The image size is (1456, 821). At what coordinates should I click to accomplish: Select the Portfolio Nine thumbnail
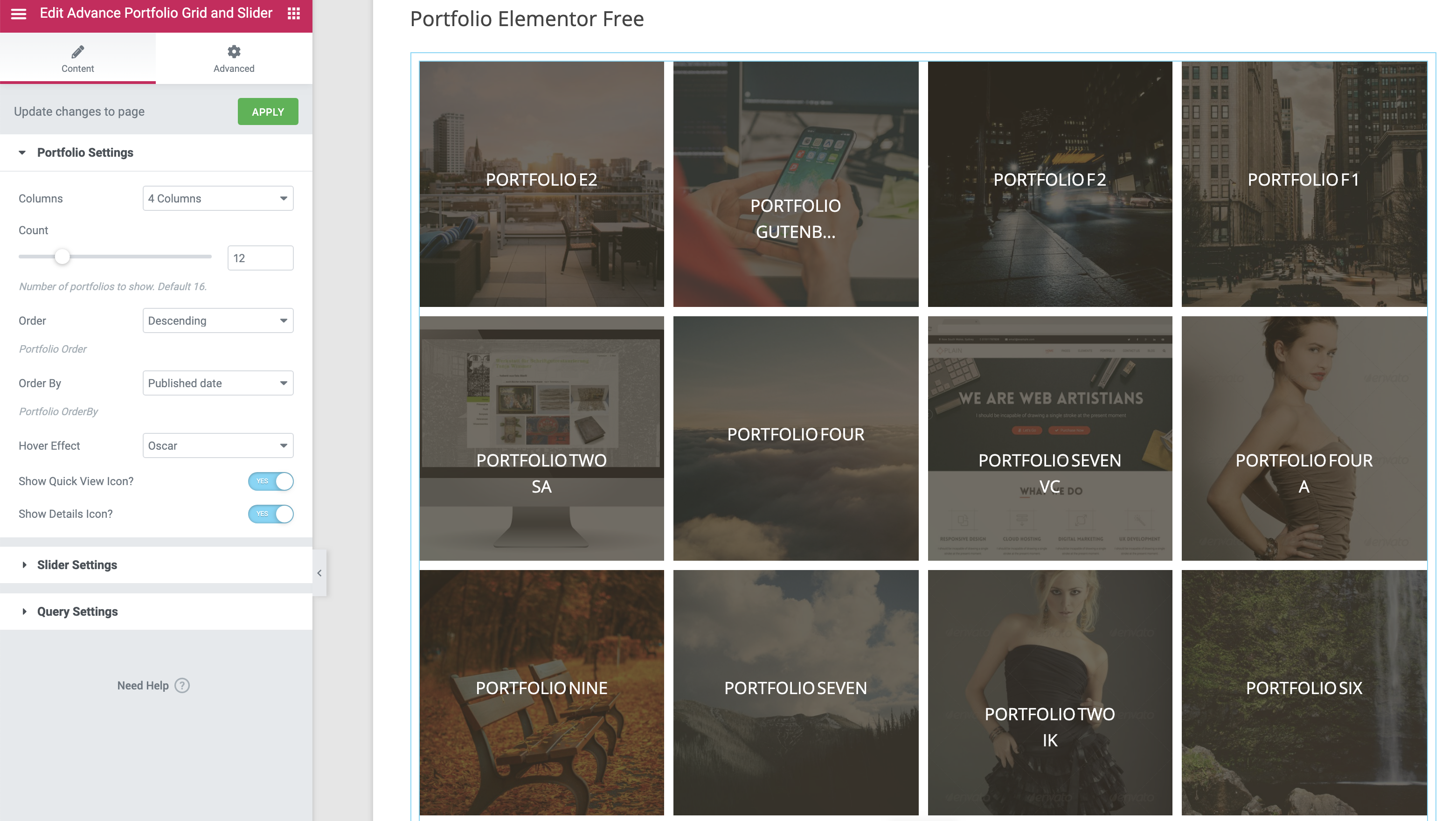541,693
